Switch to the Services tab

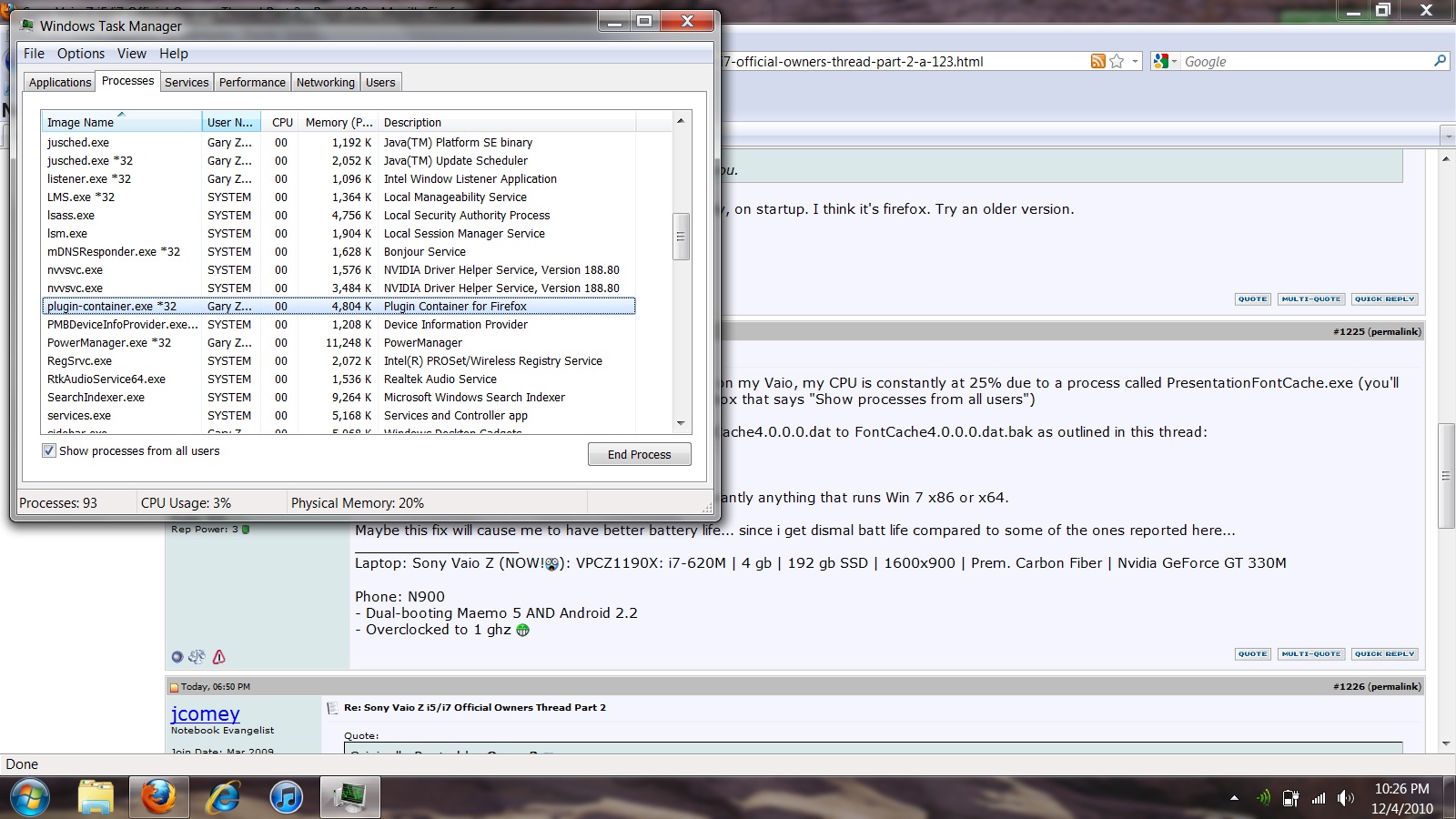[x=187, y=82]
